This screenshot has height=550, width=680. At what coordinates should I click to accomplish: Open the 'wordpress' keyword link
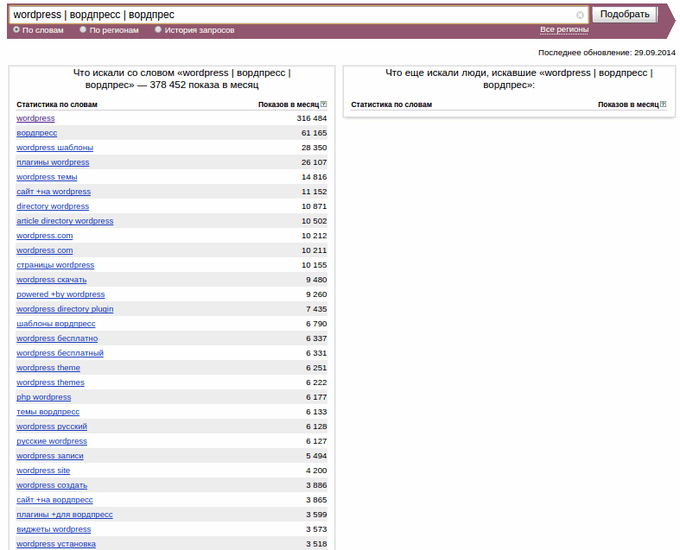click(x=35, y=118)
